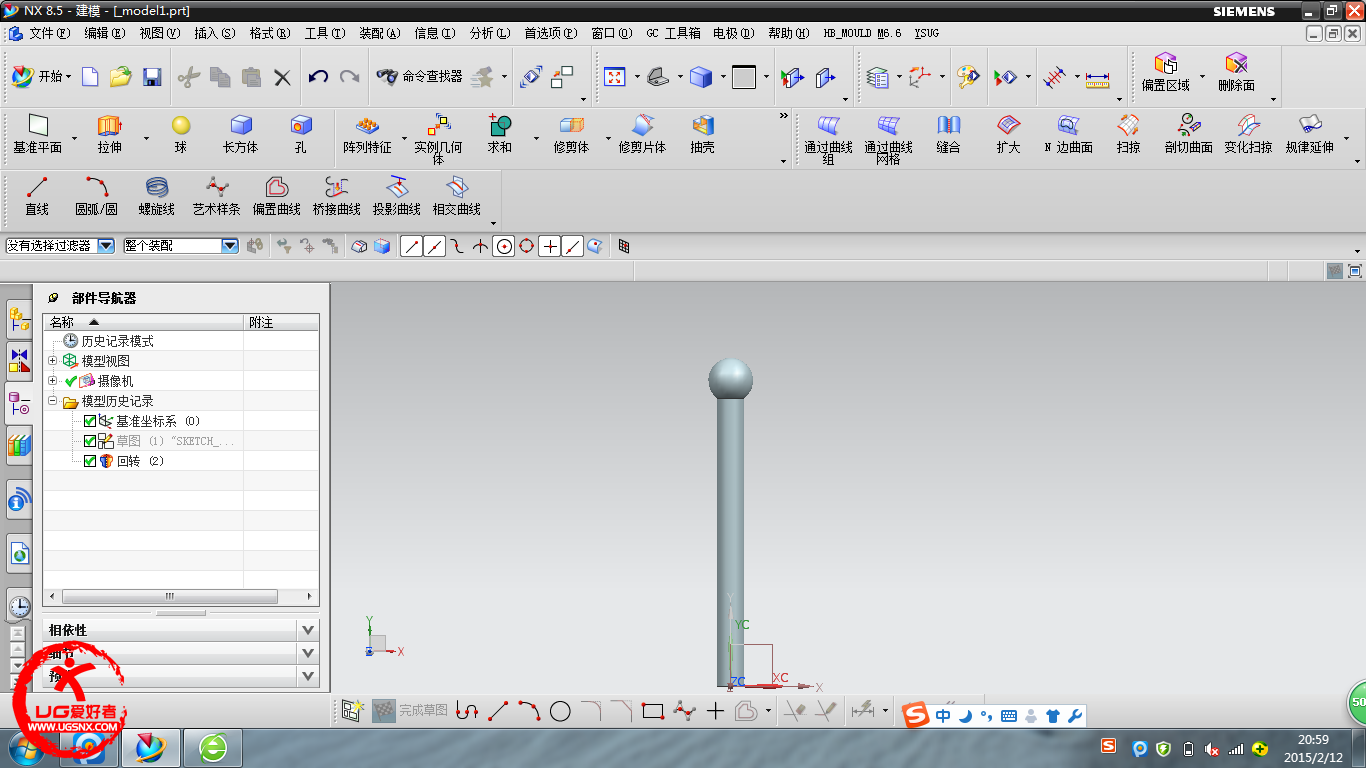The width and height of the screenshot is (1366, 768).
Task: Click the Offset Region (偏置区域) tool
Action: point(1166,73)
